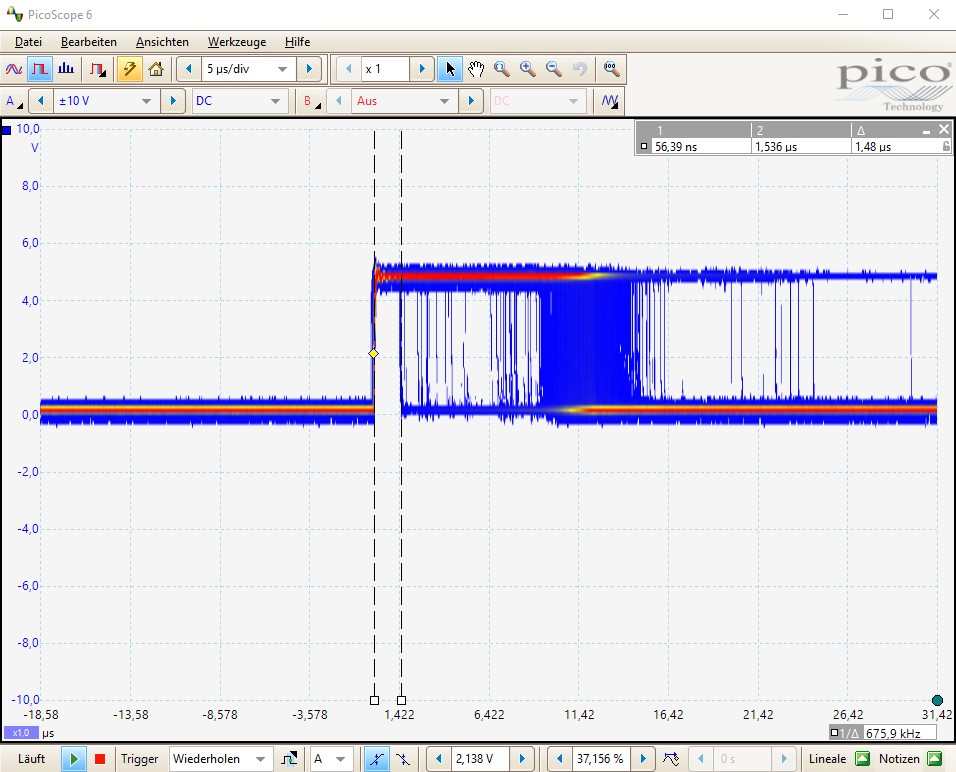Image resolution: width=956 pixels, height=772 pixels.
Task: Click the Zoom in magnifier
Action: click(x=528, y=69)
